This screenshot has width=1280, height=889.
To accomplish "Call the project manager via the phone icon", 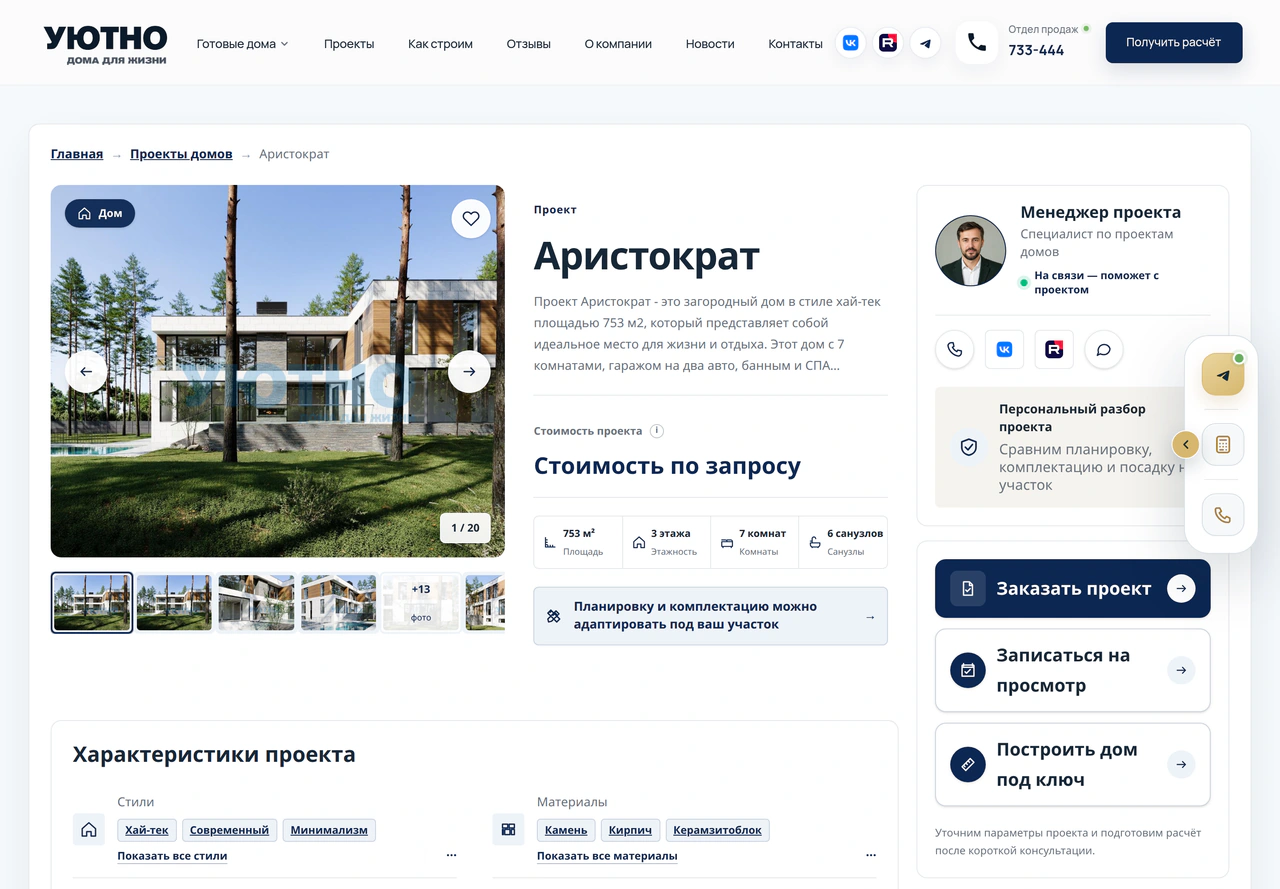I will coord(955,350).
